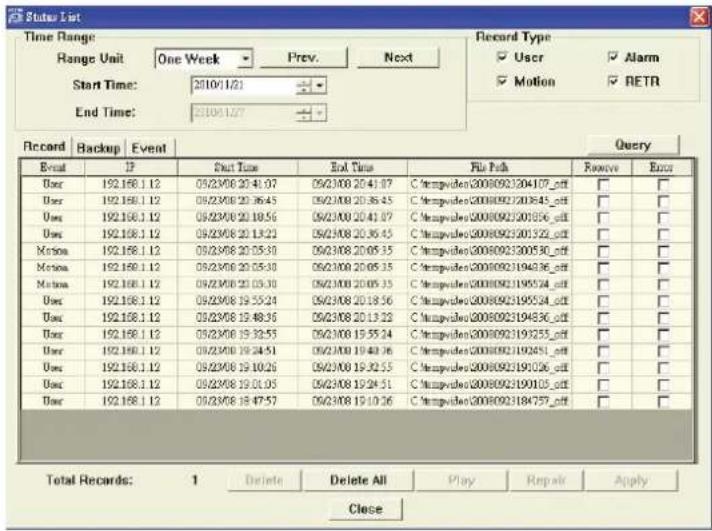Screen dimensions: 712x531
Task: Select file path ending 20080923203645_off
Action: (x=490, y=201)
